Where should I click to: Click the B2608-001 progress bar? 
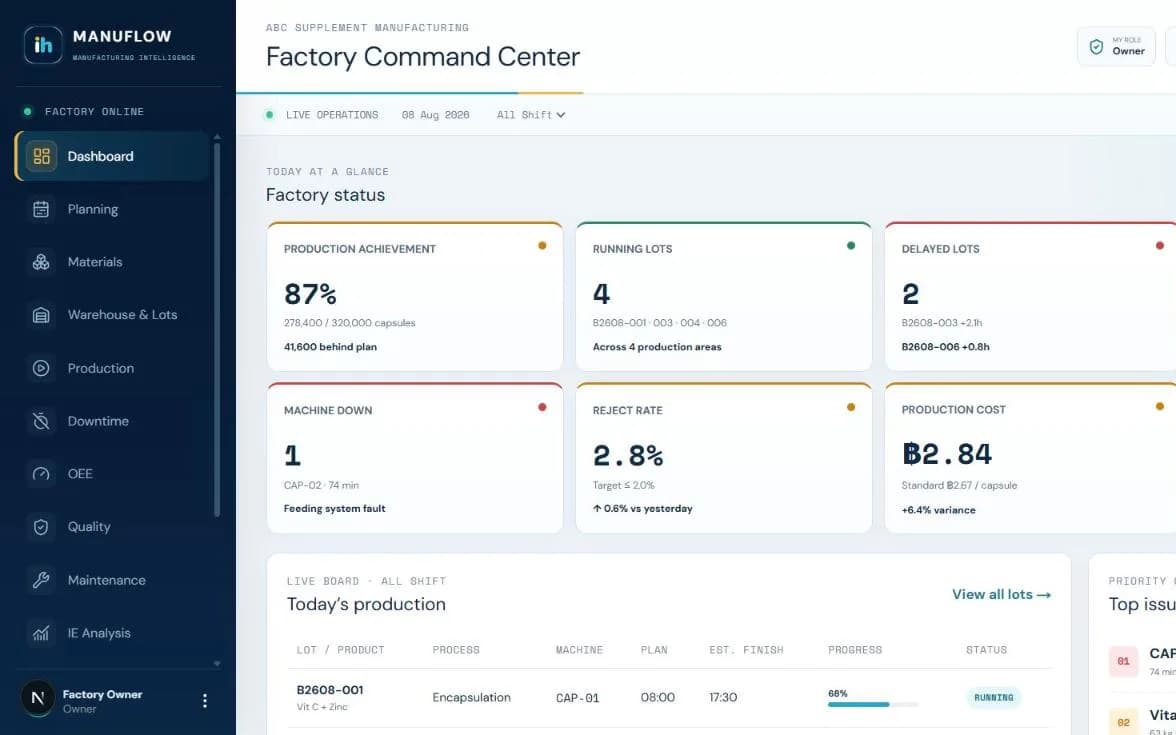pyautogui.click(x=873, y=705)
